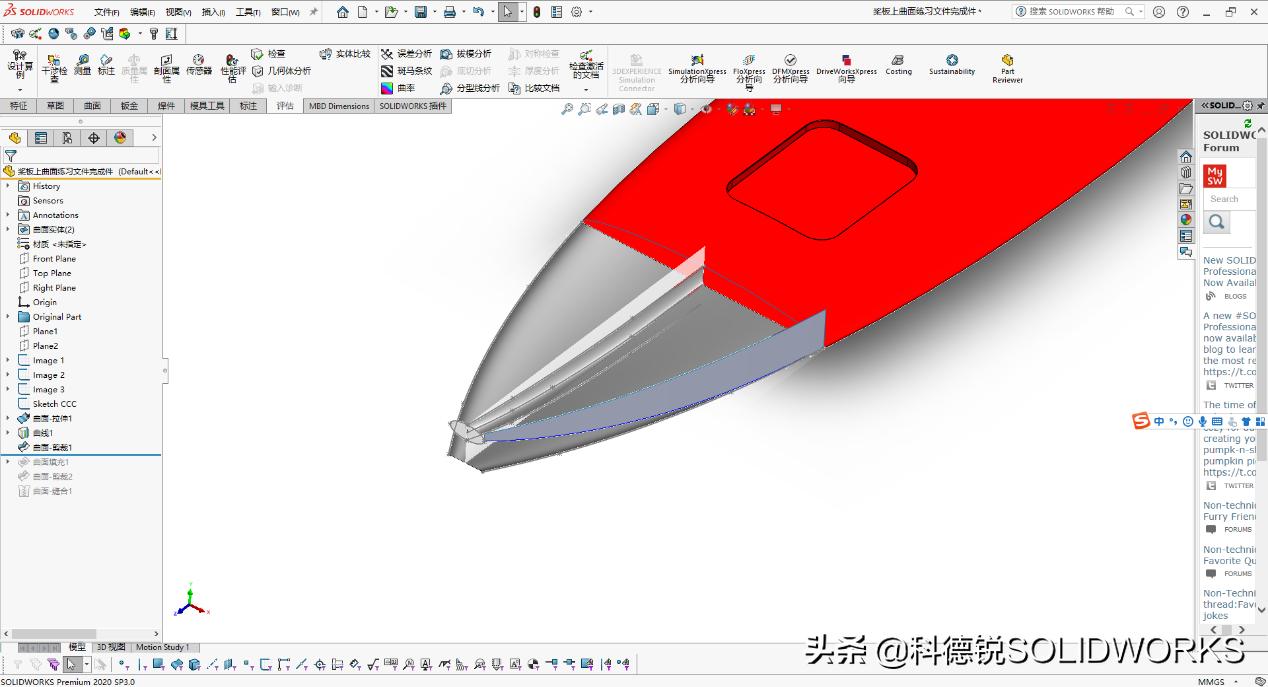
Task: Open 实体比较 body compare tool
Action: 345,54
